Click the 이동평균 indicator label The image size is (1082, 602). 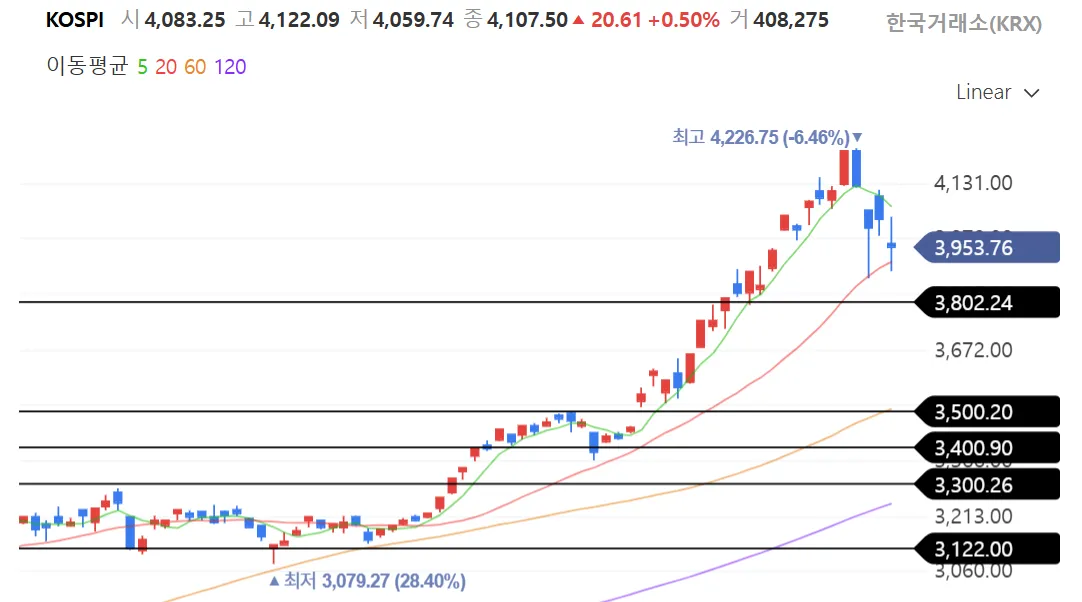tap(87, 67)
